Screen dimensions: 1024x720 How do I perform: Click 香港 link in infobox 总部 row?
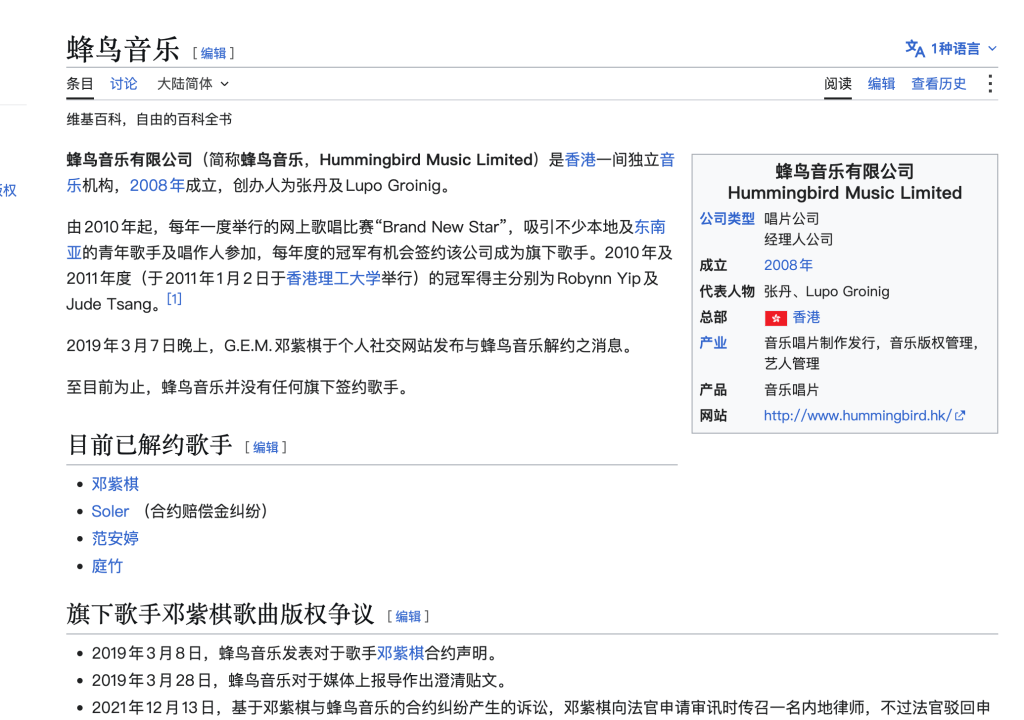tap(807, 318)
